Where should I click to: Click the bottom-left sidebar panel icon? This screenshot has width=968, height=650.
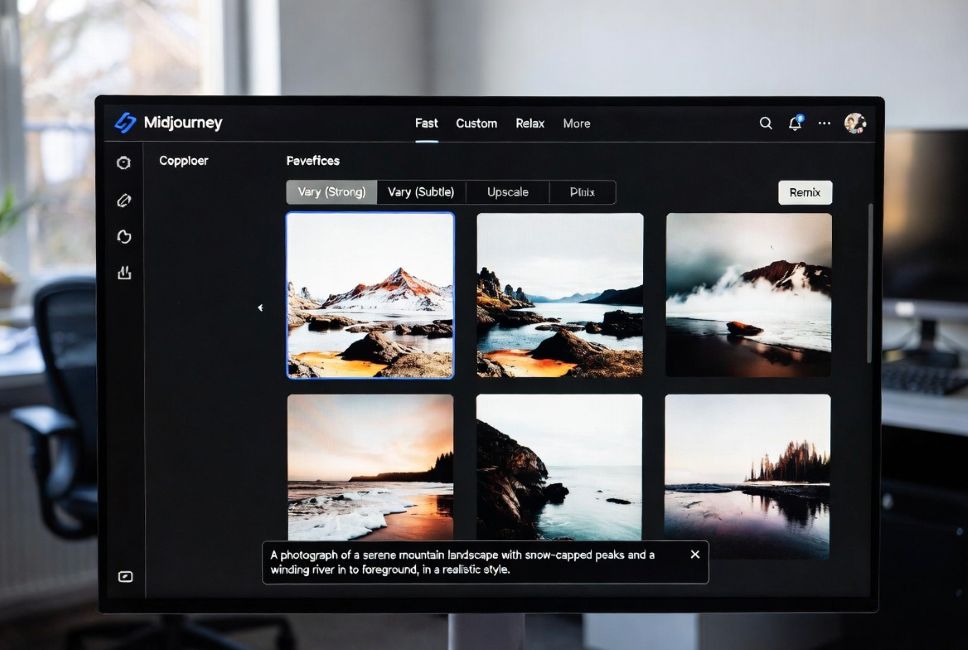coord(125,576)
